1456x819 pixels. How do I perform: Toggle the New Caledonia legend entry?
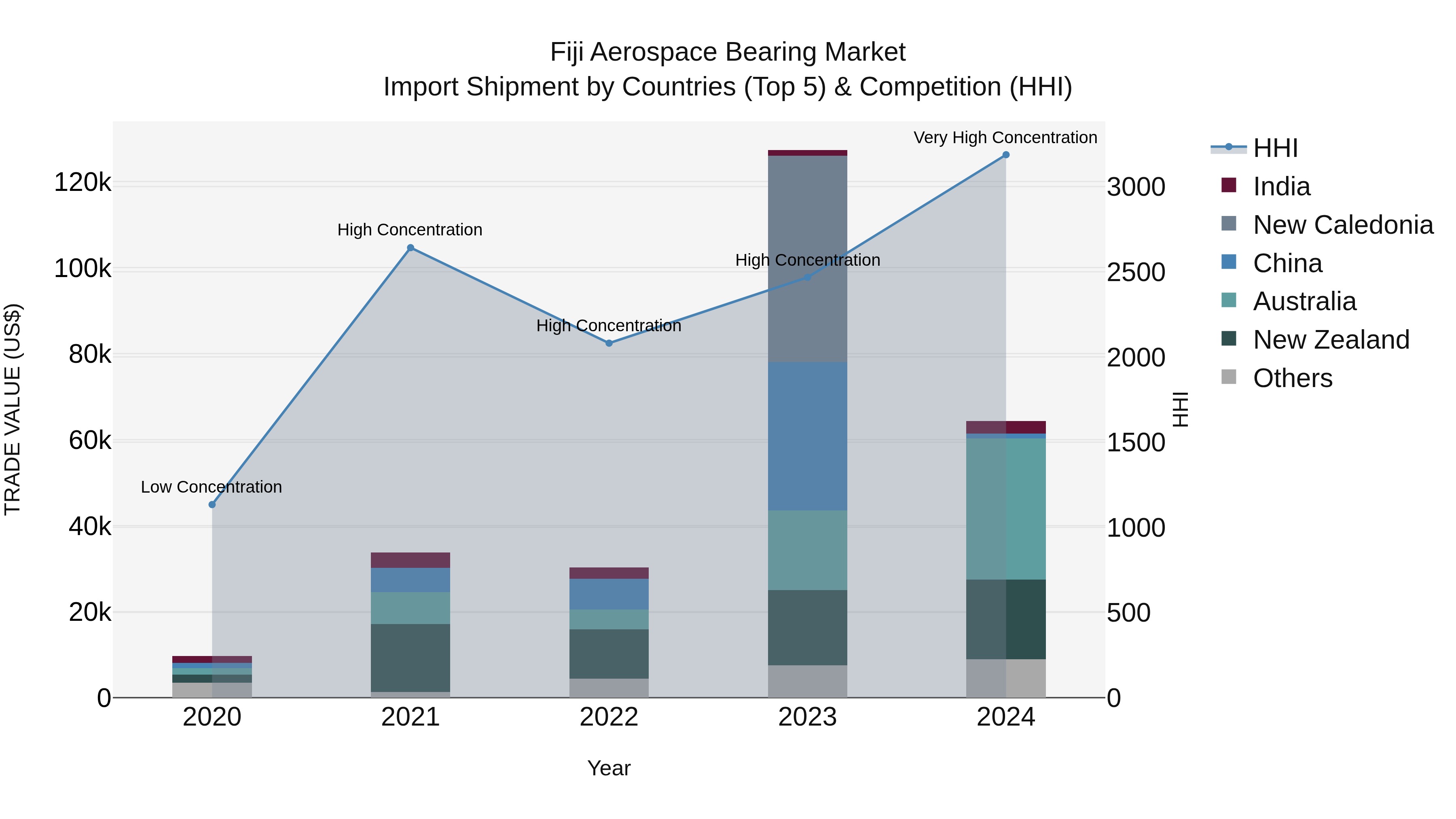(x=1327, y=225)
